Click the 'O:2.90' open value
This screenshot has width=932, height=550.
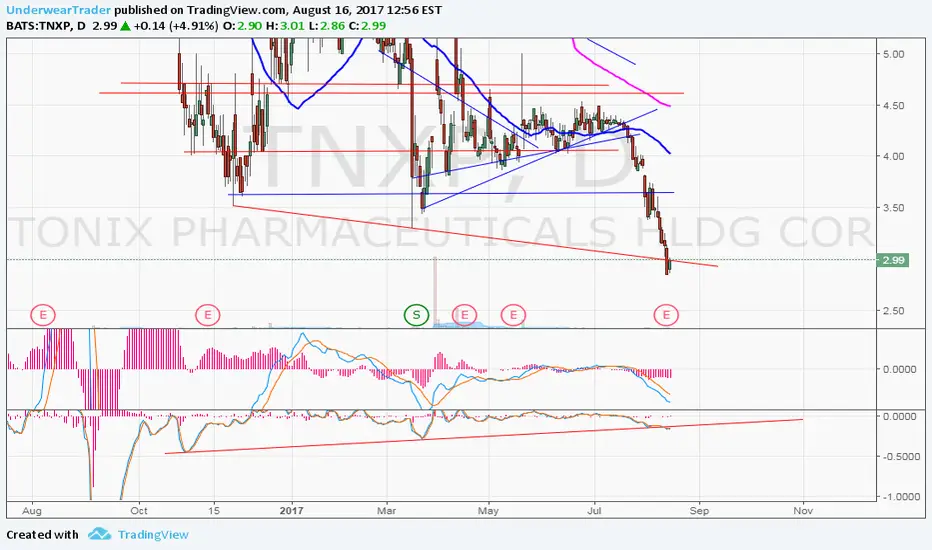coord(242,26)
